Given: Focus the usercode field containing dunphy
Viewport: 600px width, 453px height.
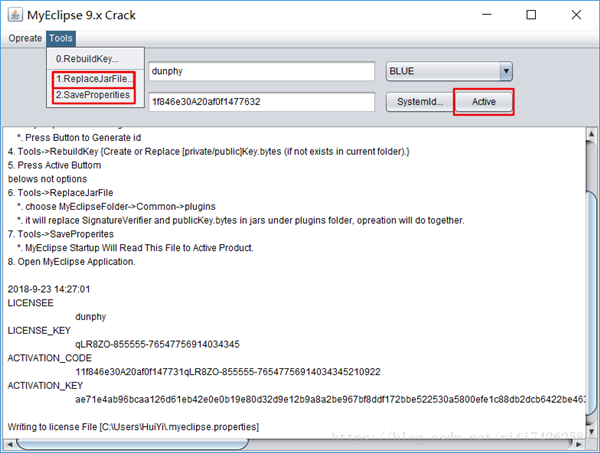Looking at the screenshot, I should tap(260, 71).
